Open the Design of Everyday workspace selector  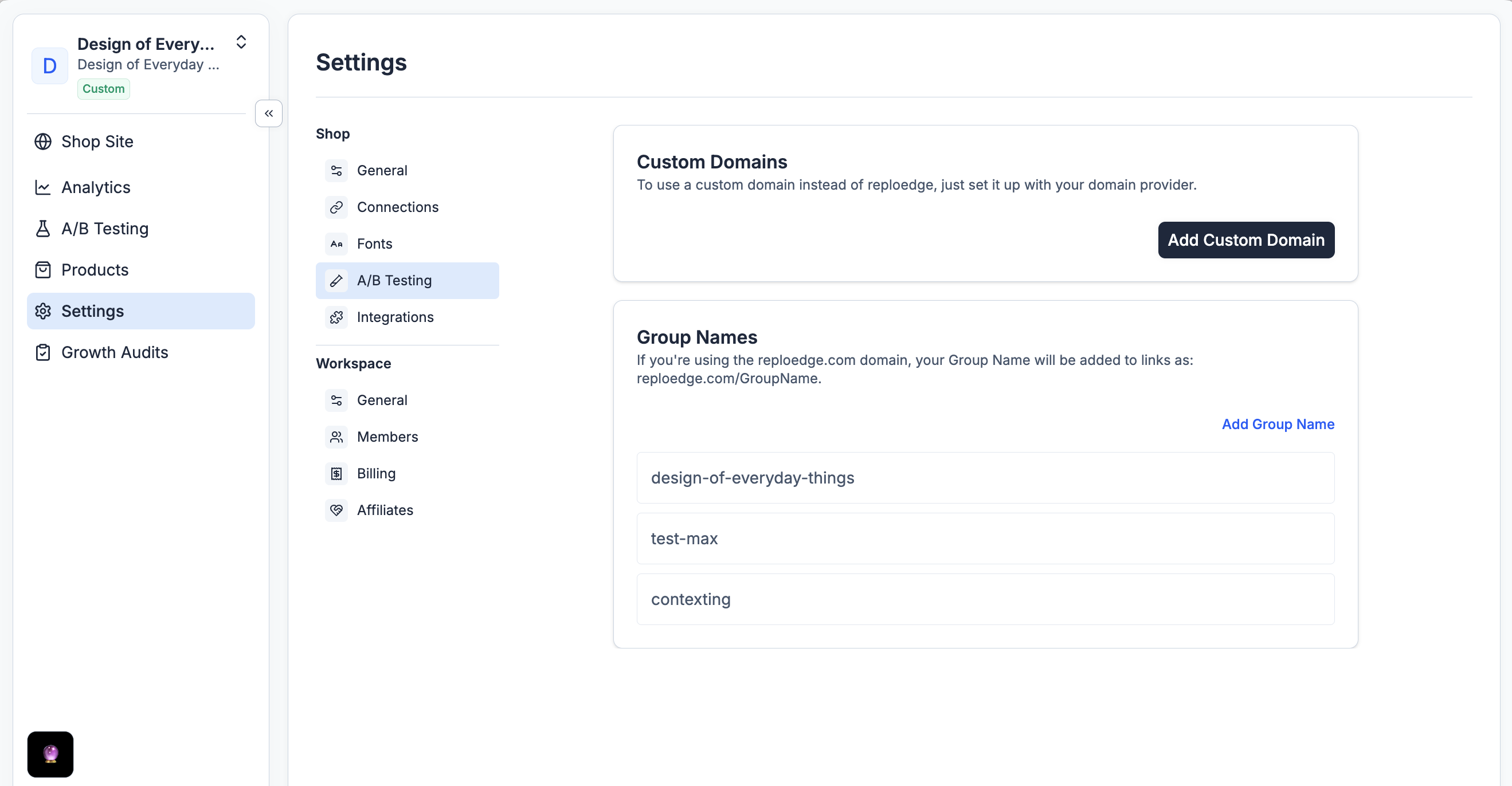coord(147,54)
